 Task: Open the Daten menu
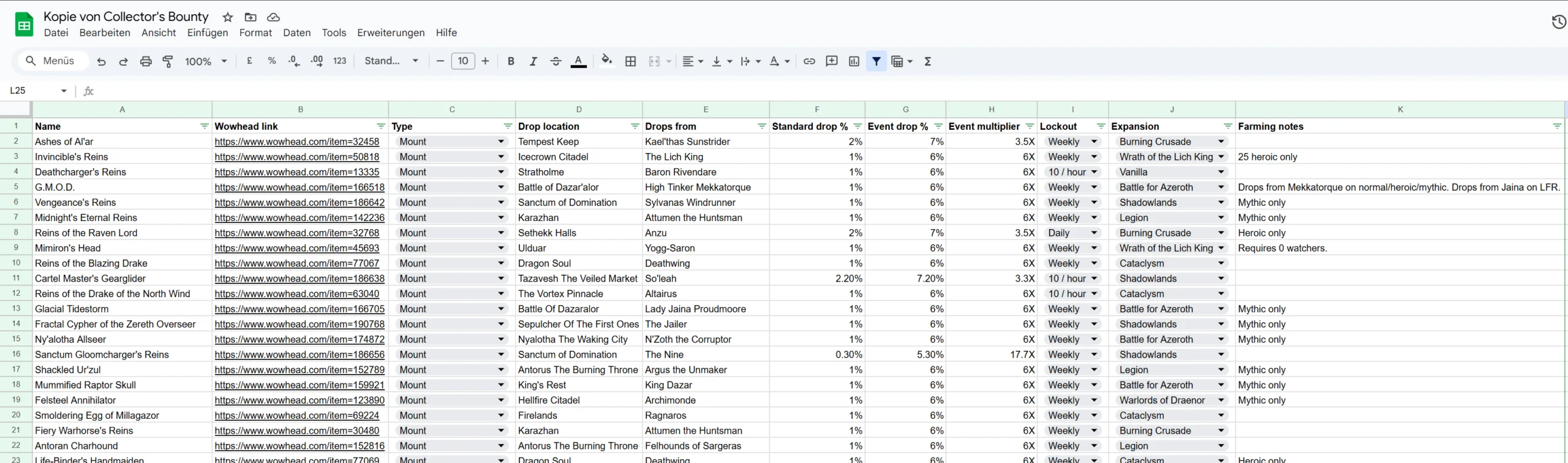pos(296,32)
